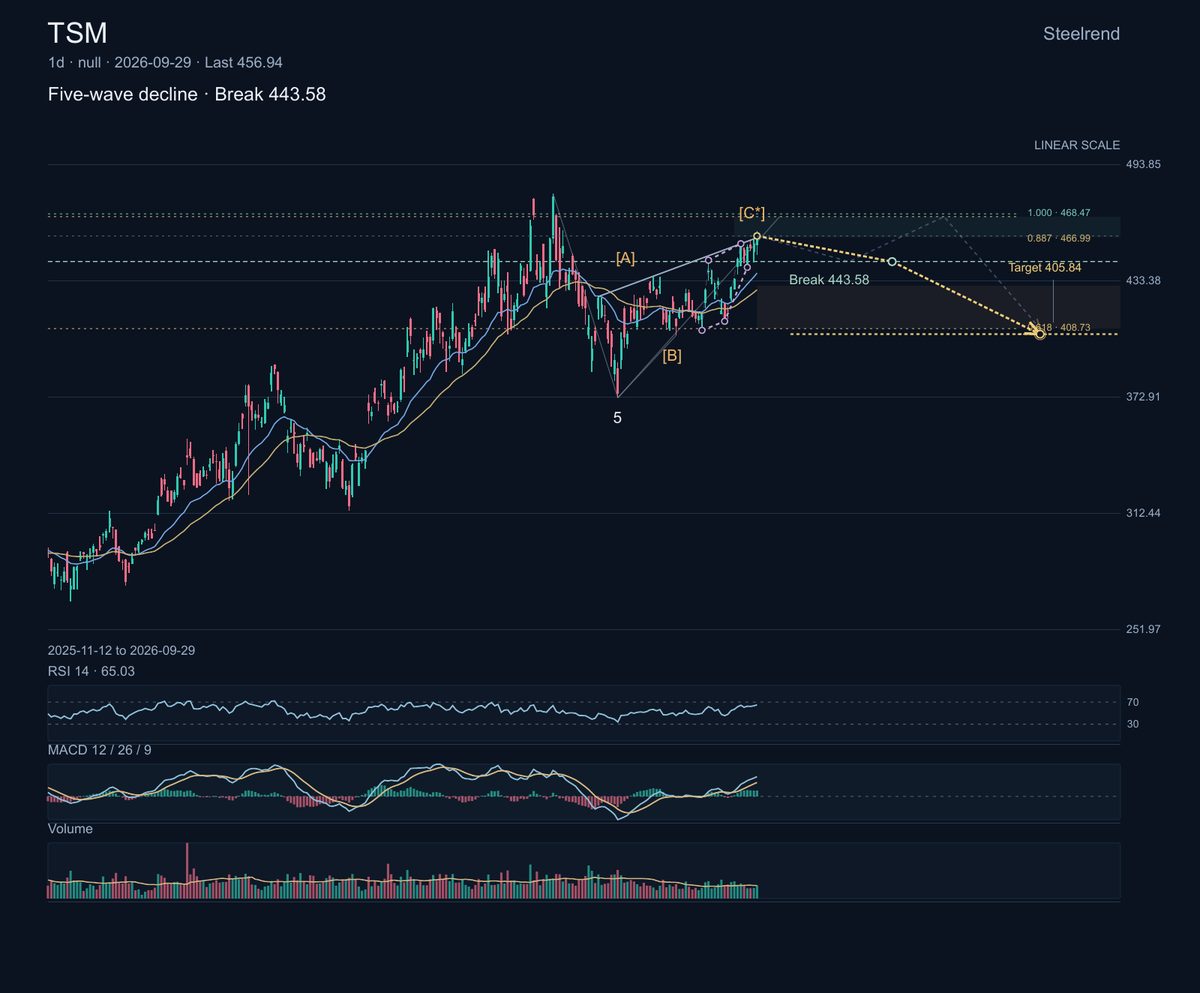Click the wave 5 low label
Viewport: 1200px width, 993px height.
pos(617,417)
